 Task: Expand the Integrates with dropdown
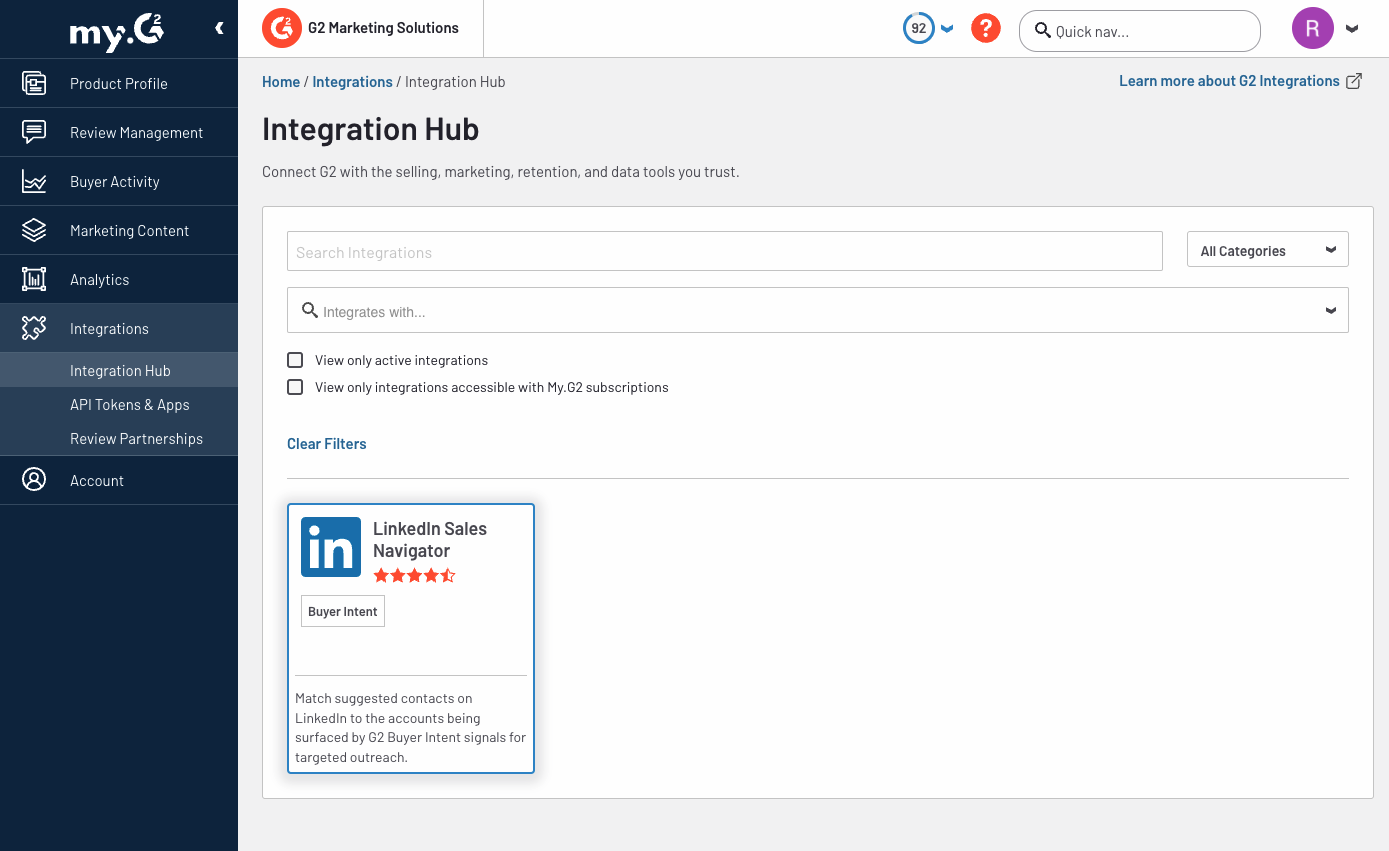(1330, 311)
